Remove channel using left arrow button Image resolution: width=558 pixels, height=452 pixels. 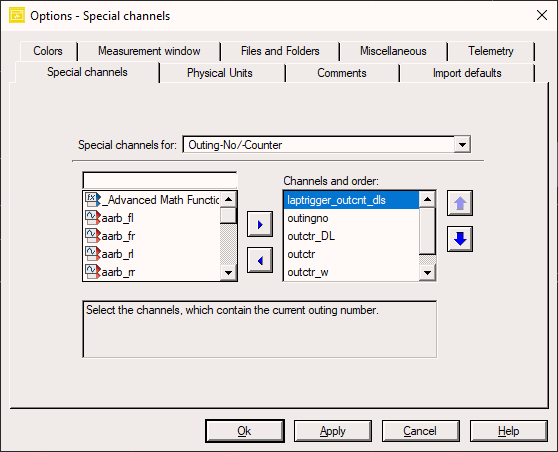tap(260, 260)
